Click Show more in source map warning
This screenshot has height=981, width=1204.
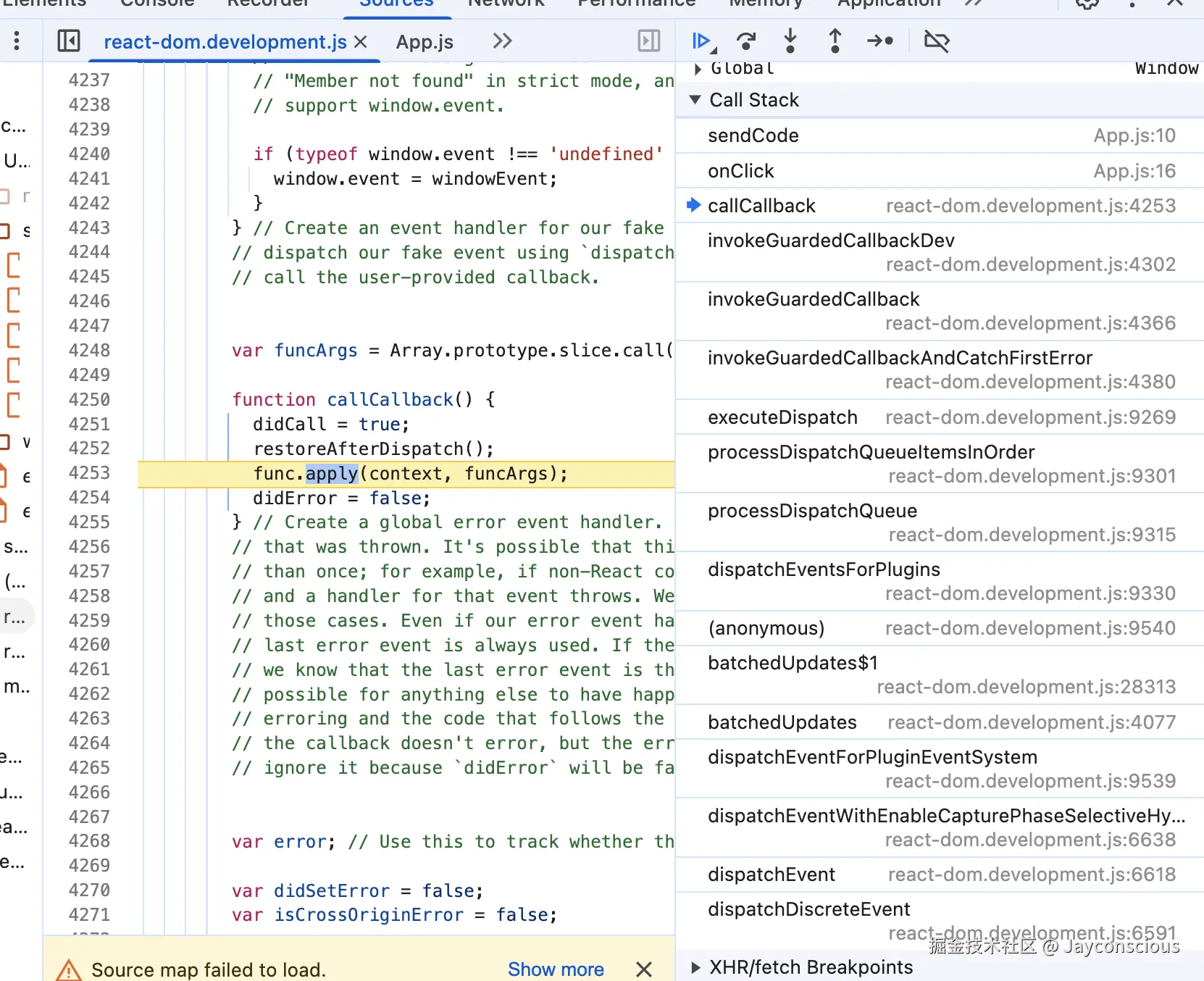tap(556, 969)
